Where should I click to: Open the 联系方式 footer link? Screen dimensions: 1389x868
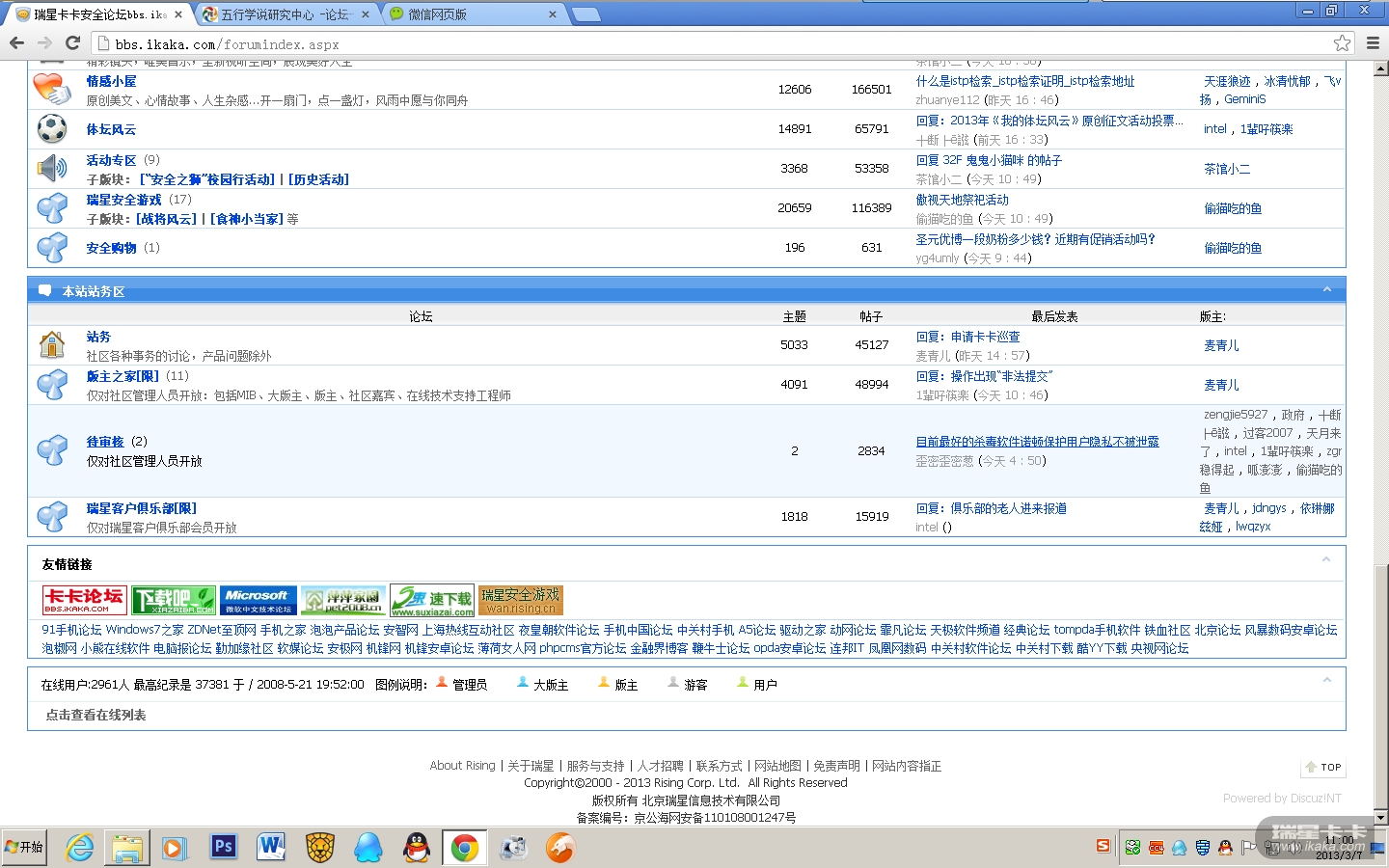pyautogui.click(x=720, y=766)
